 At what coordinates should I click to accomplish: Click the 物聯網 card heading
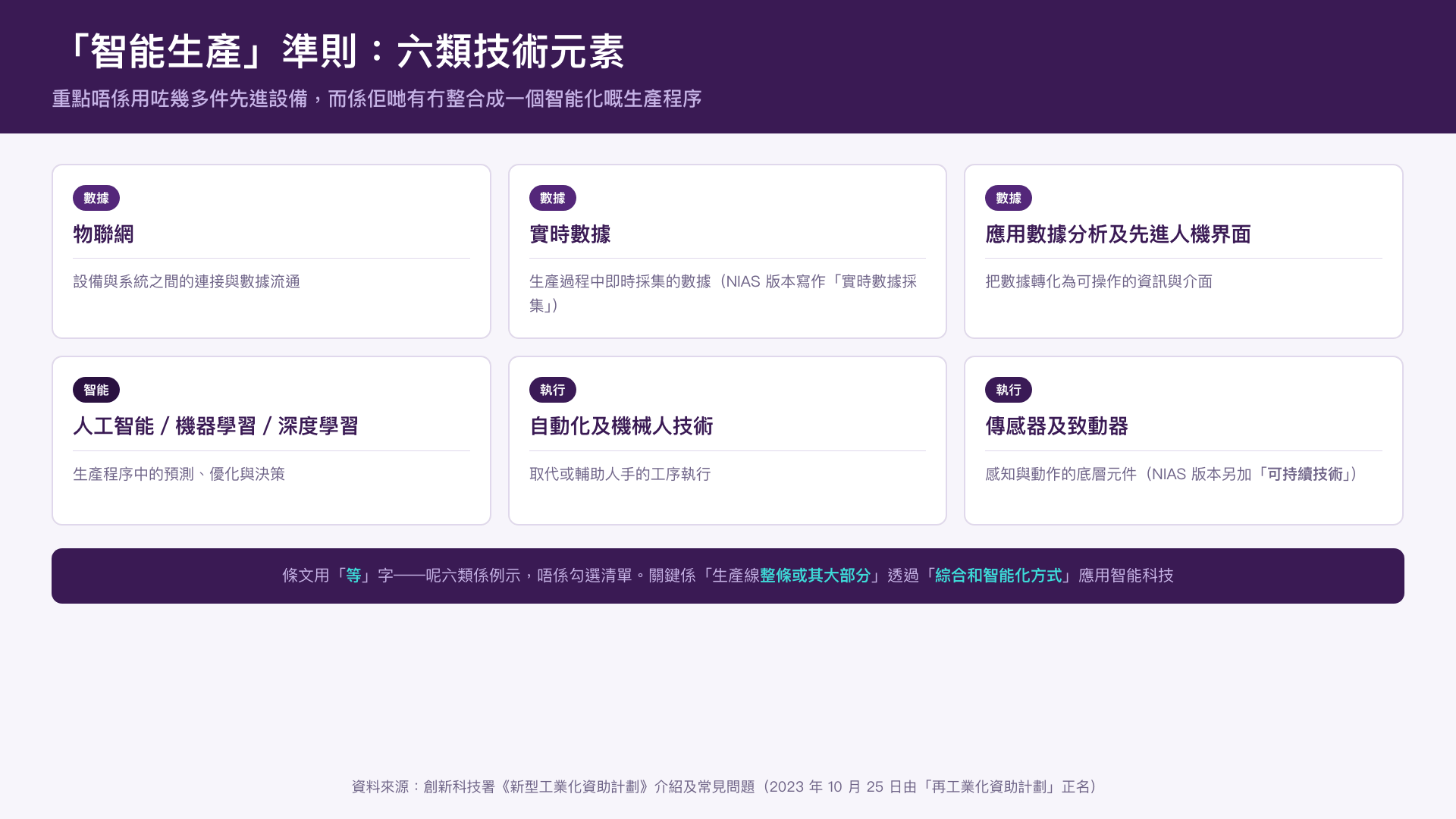pyautogui.click(x=103, y=234)
